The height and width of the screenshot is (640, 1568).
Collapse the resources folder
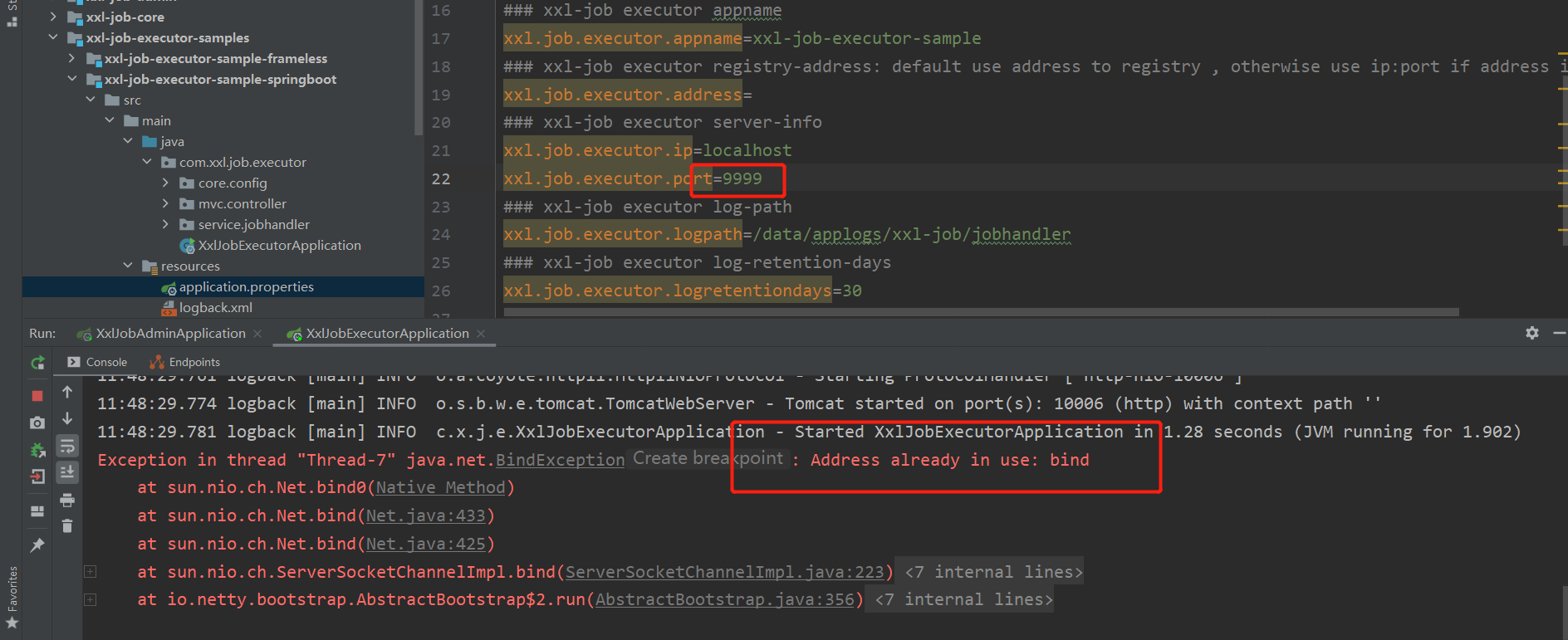tap(128, 266)
